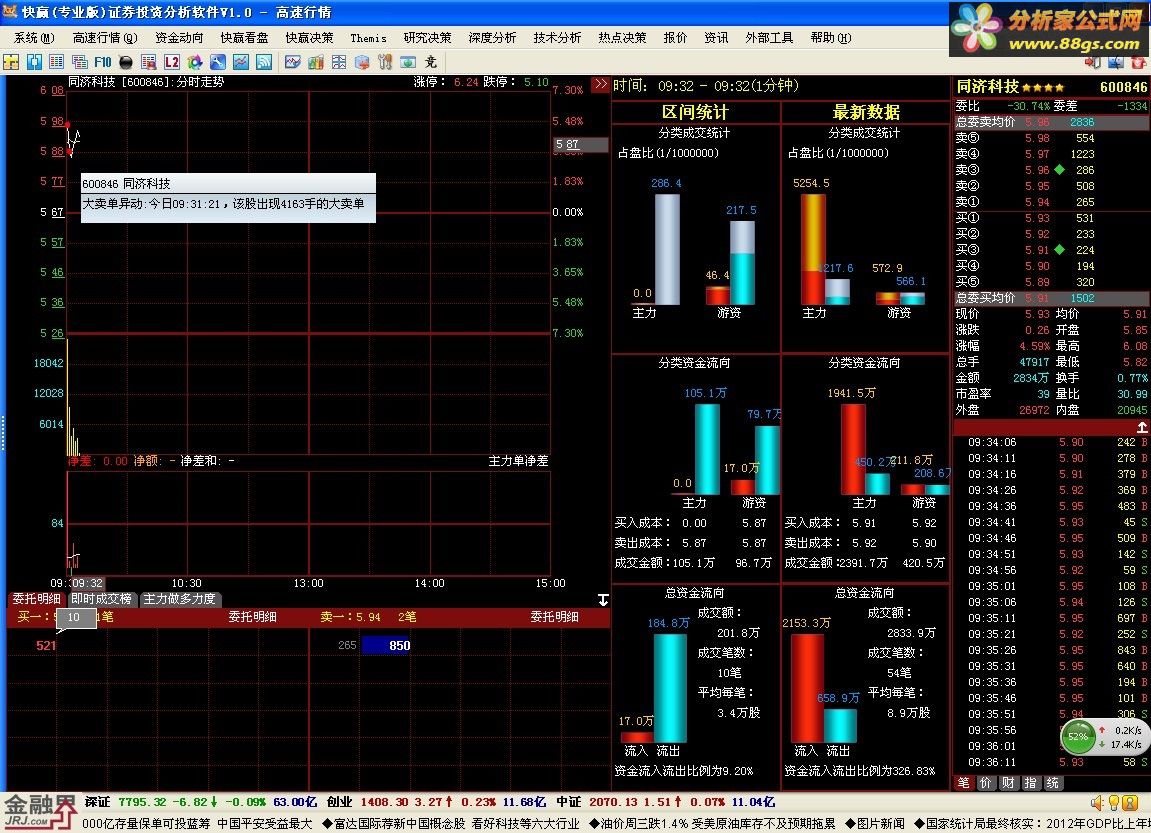The image size is (1151, 833).
Task: Open the 快赢看盘 menu
Action: 244,37
